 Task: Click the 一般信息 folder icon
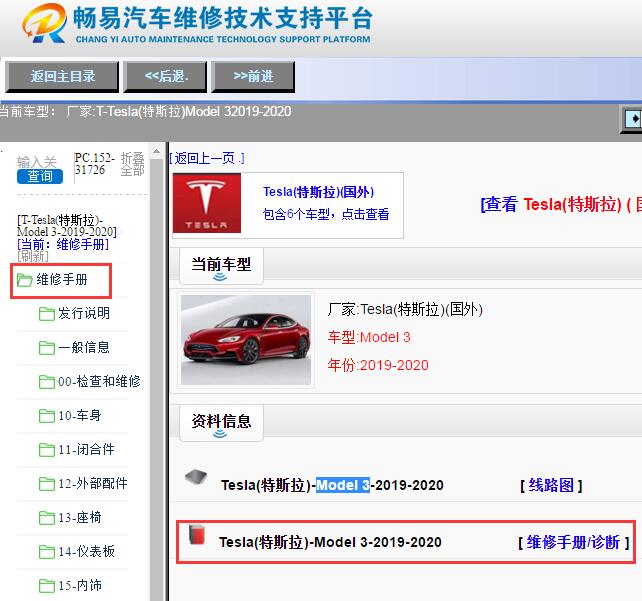click(47, 348)
